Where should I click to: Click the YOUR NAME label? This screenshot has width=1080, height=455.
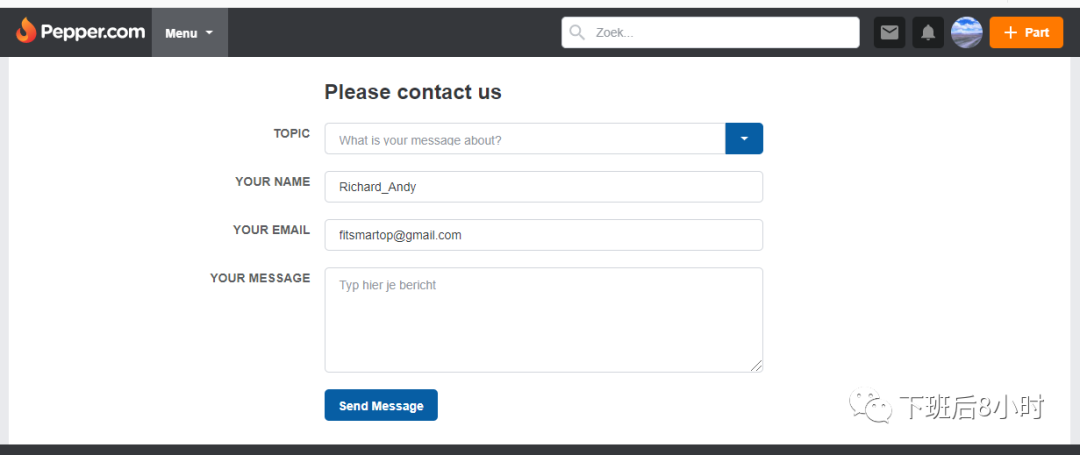coord(272,181)
